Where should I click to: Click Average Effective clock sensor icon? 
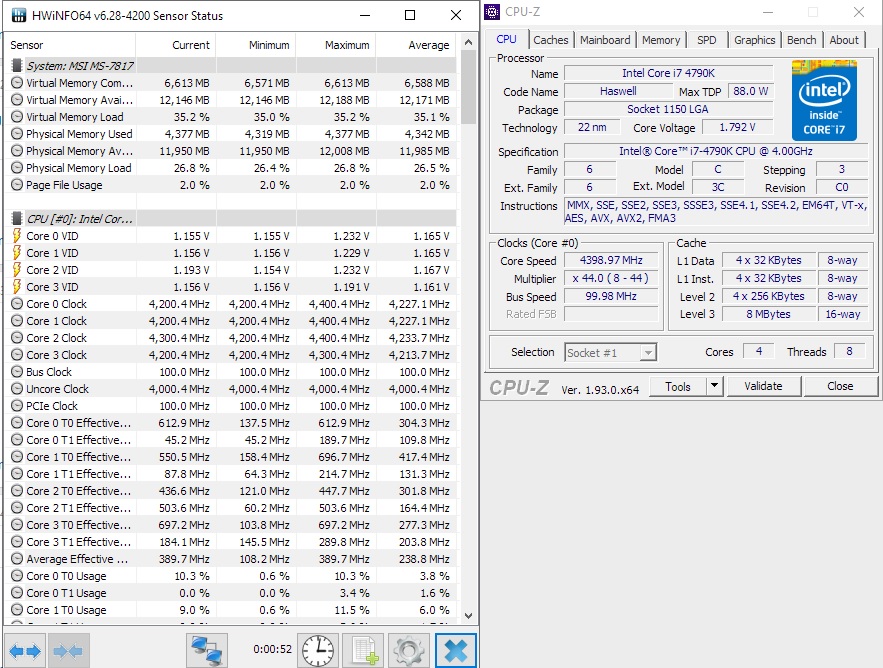click(17, 559)
